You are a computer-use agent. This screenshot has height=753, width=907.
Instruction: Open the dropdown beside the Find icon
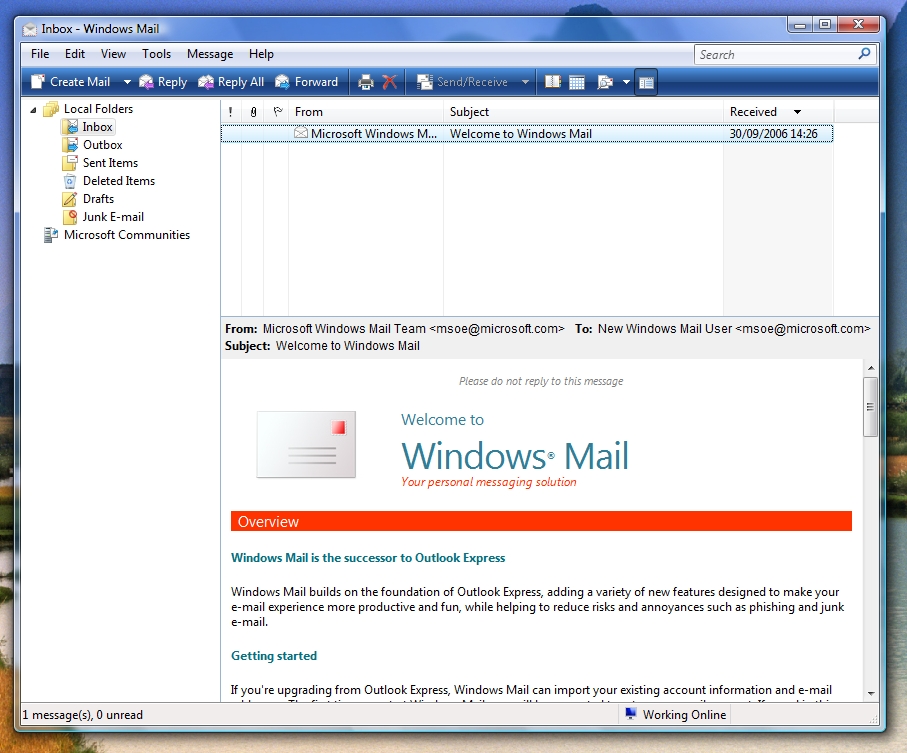626,82
